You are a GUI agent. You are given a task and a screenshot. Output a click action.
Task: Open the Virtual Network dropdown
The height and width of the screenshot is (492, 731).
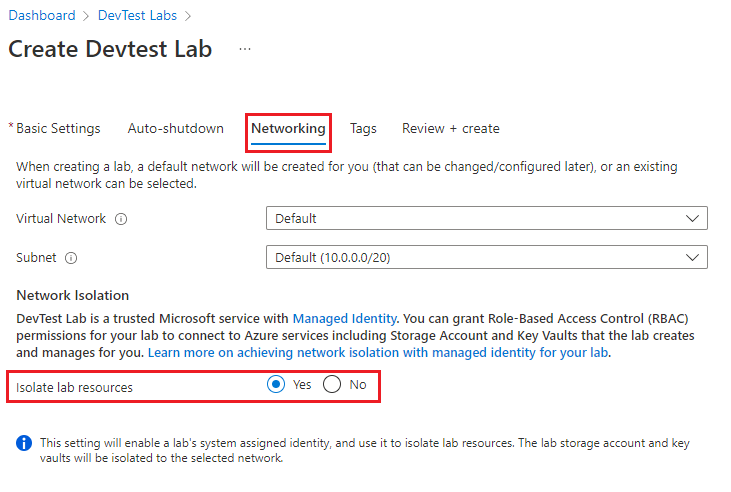pos(487,218)
